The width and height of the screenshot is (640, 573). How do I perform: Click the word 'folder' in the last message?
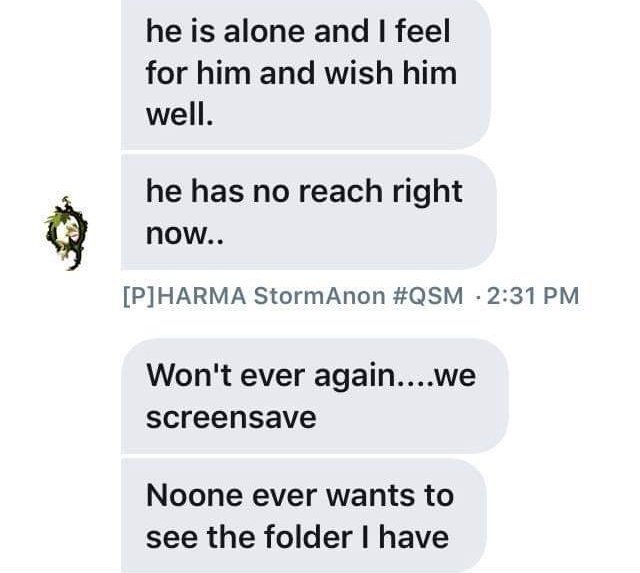[x=308, y=536]
